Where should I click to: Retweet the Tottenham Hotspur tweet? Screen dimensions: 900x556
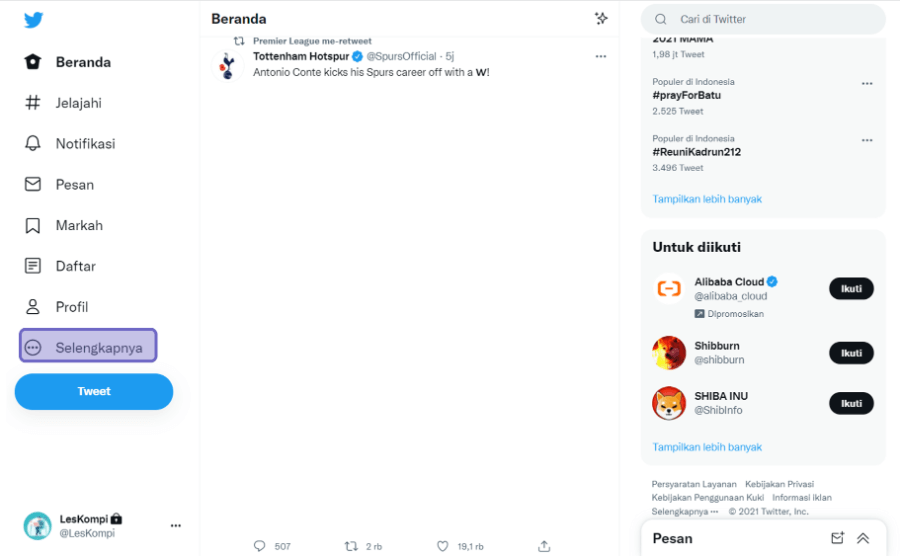pos(351,546)
